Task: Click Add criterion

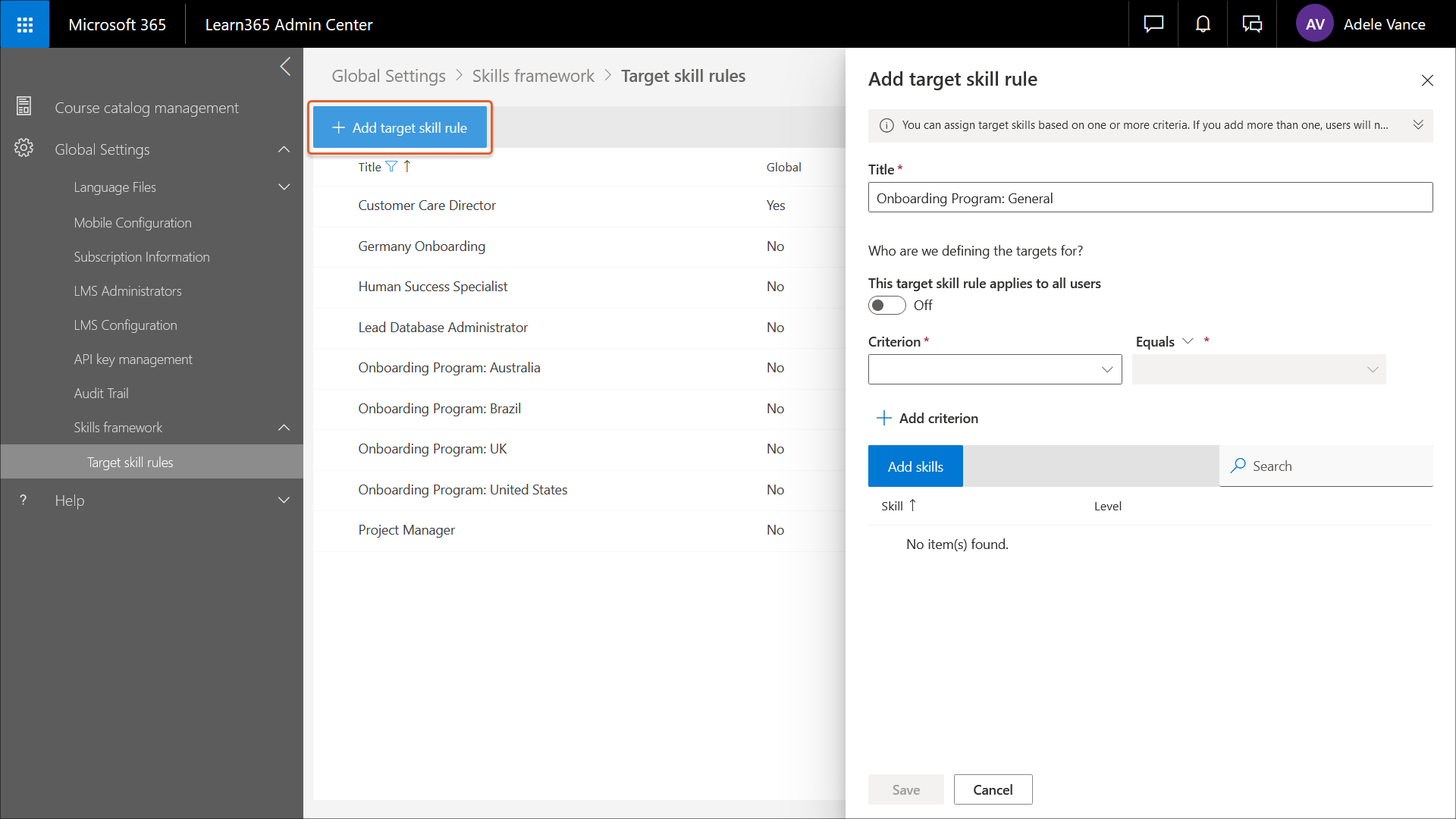Action: [927, 418]
